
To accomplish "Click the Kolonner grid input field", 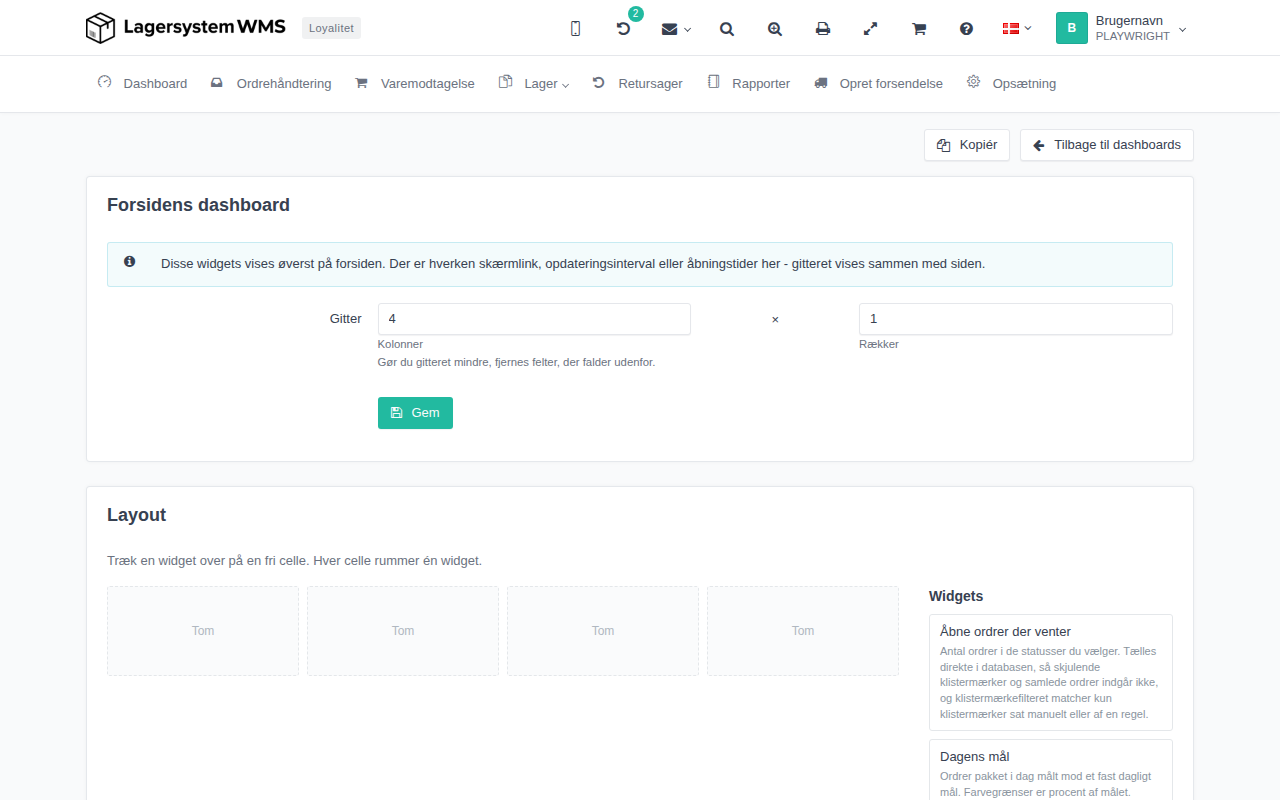I will 534,319.
